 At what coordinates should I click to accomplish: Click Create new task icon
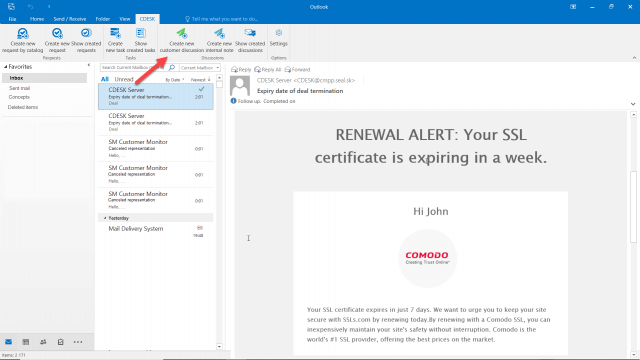click(115, 33)
